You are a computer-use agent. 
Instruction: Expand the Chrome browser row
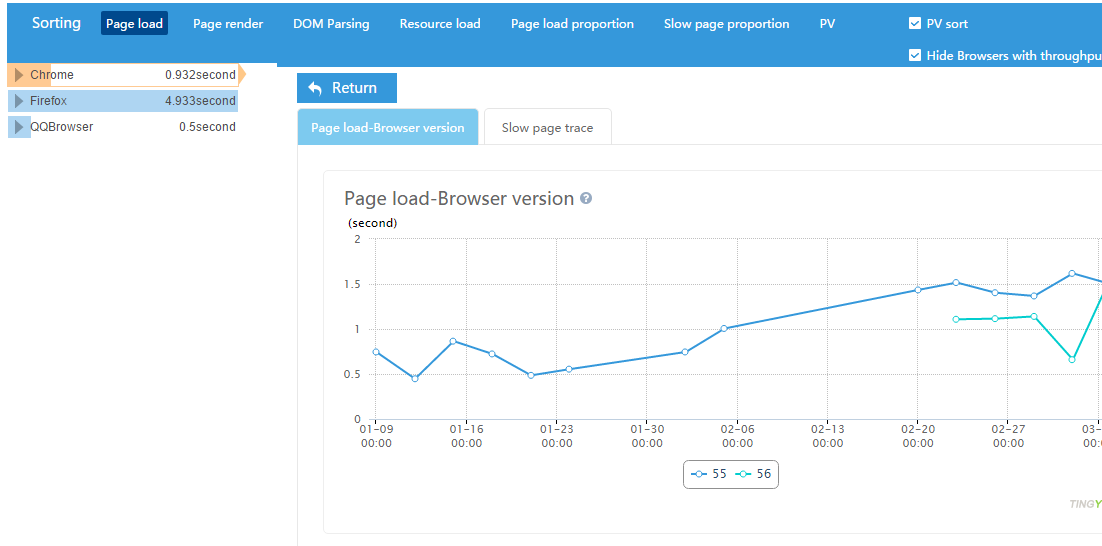[19, 75]
